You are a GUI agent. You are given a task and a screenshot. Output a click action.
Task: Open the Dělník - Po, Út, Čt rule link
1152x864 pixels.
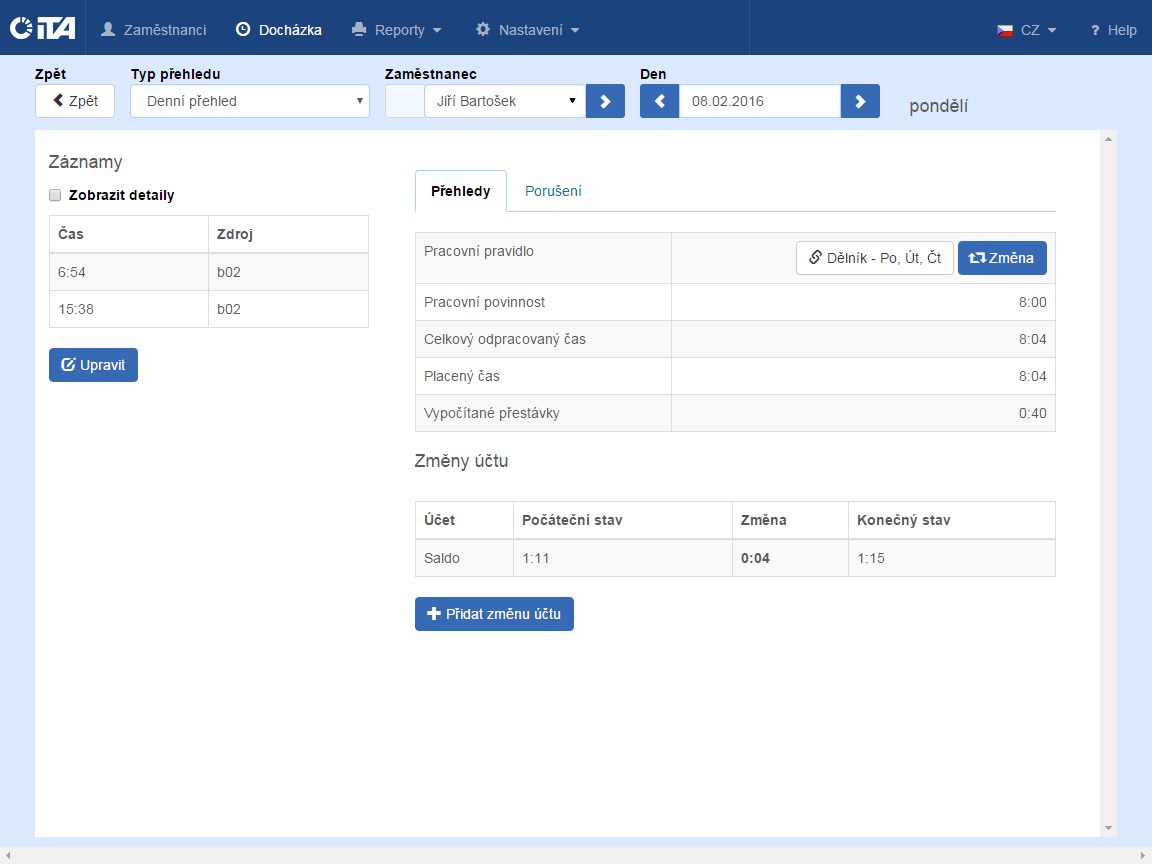click(875, 258)
